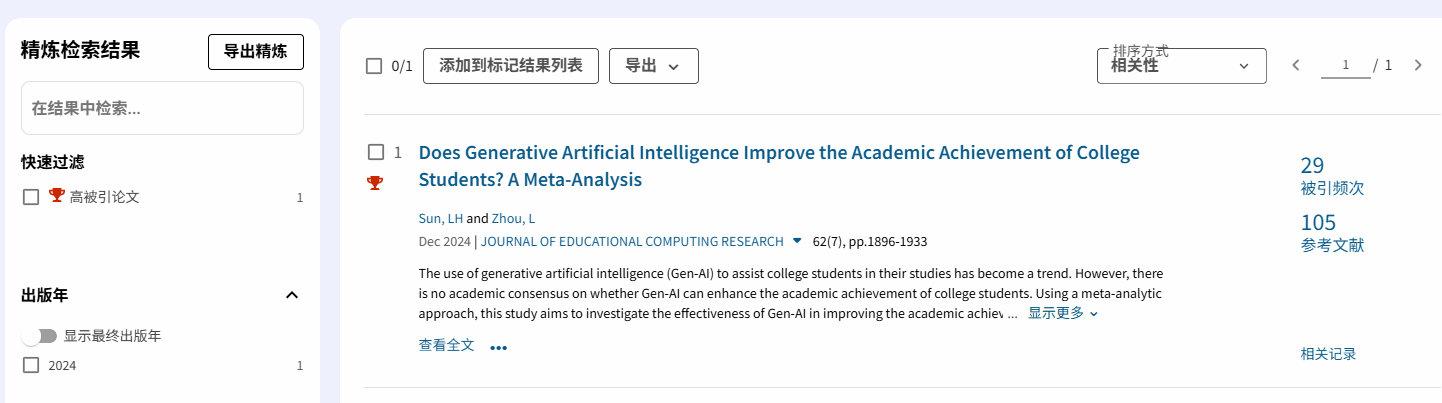Click the highly cited trophy icon beside result 1

click(375, 182)
